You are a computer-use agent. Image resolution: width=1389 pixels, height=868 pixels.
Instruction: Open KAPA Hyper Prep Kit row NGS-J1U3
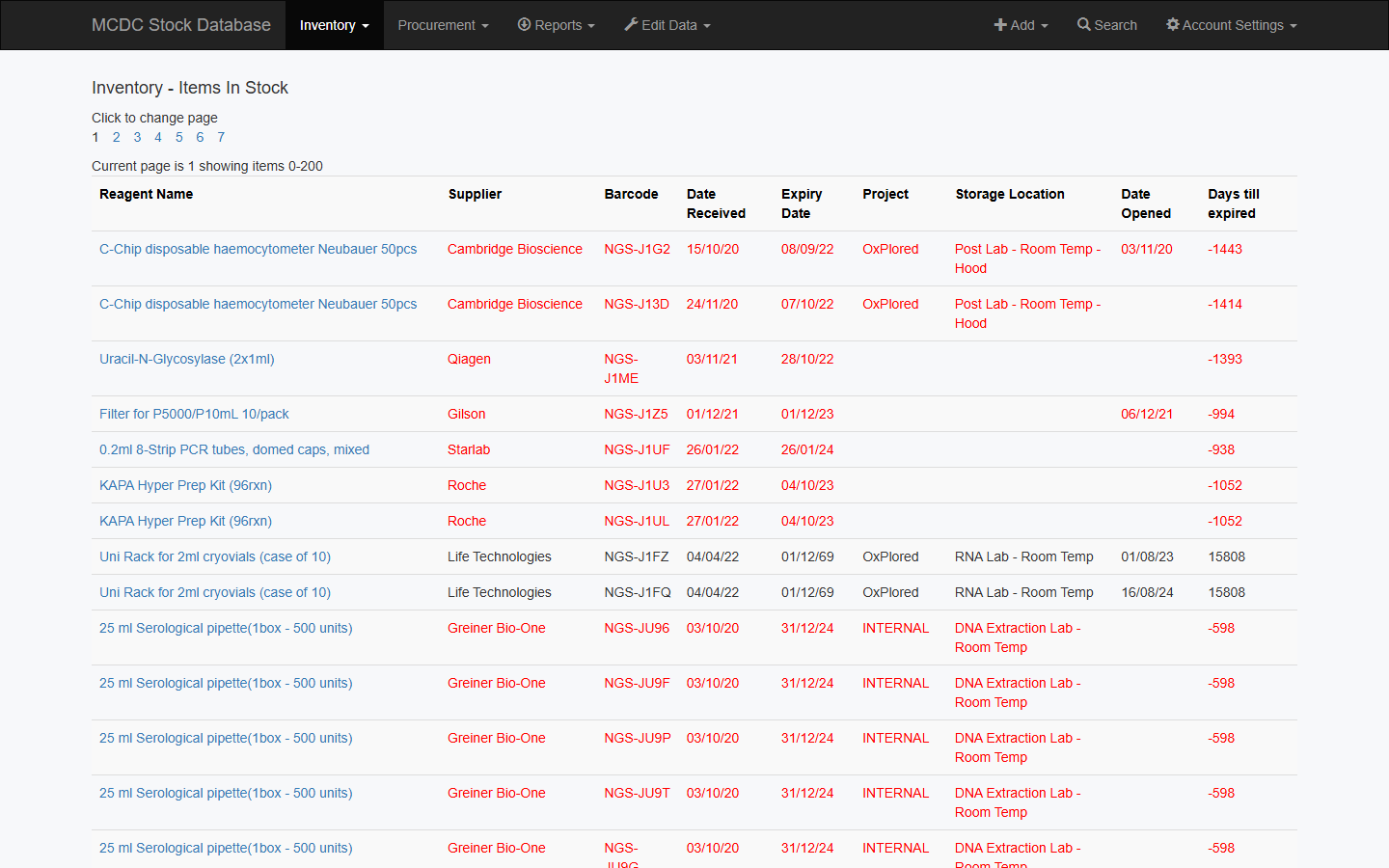pyautogui.click(x=185, y=485)
